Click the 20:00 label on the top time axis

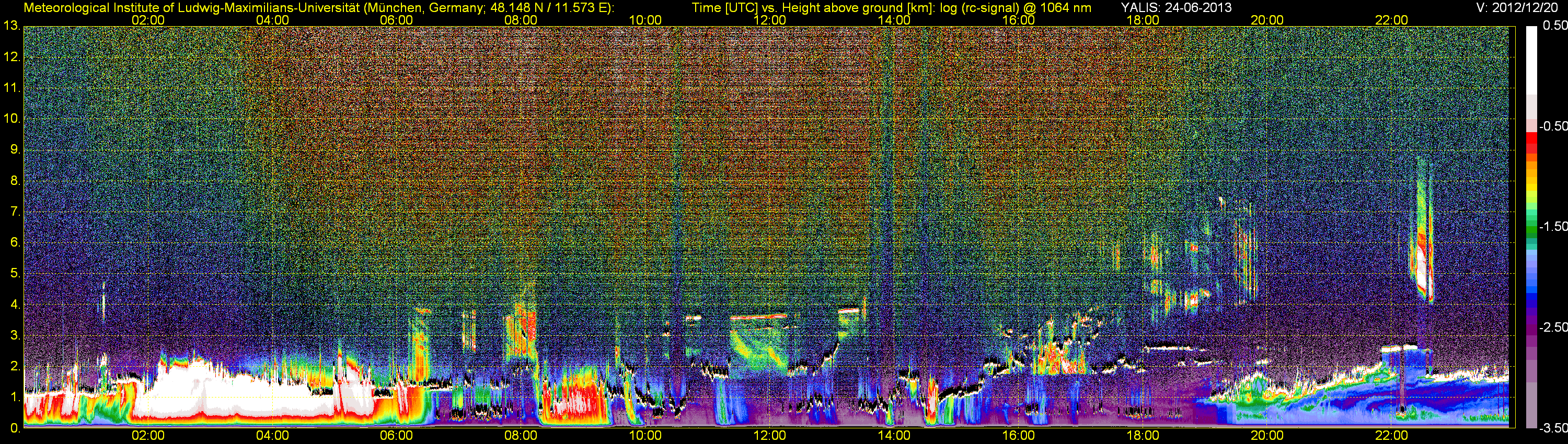[1267, 20]
